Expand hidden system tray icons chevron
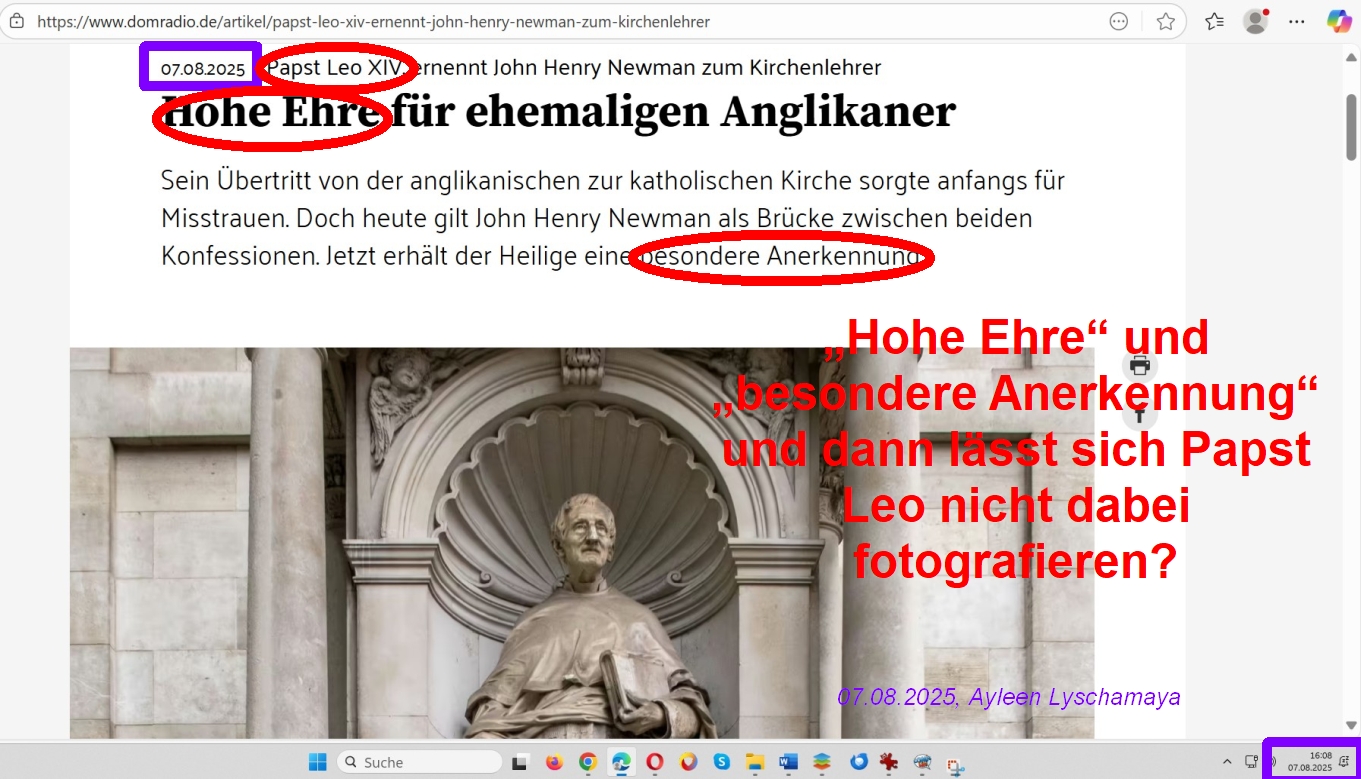Viewport: 1361px width, 779px height. [1227, 762]
